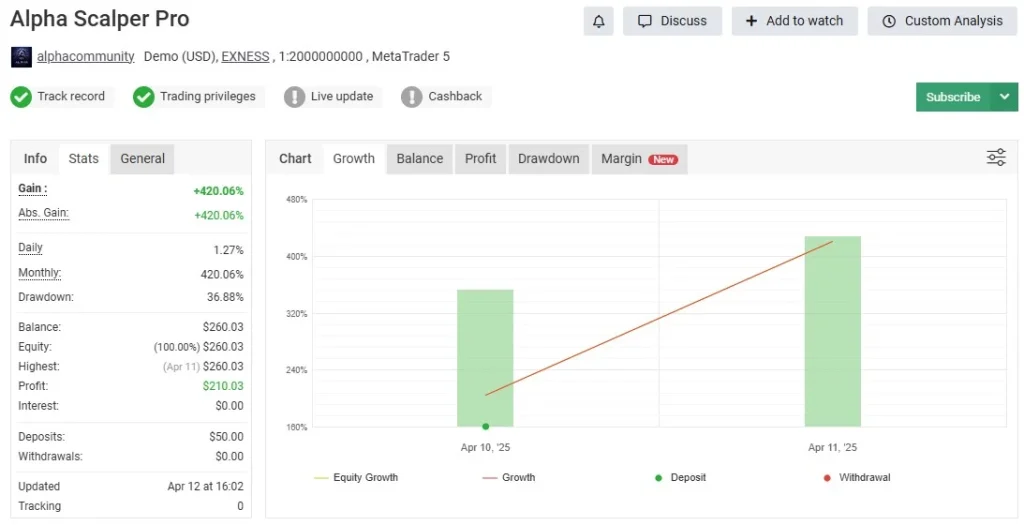Viewport: 1024px width, 525px height.
Task: Switch to the Balance chart tab
Action: tap(420, 159)
